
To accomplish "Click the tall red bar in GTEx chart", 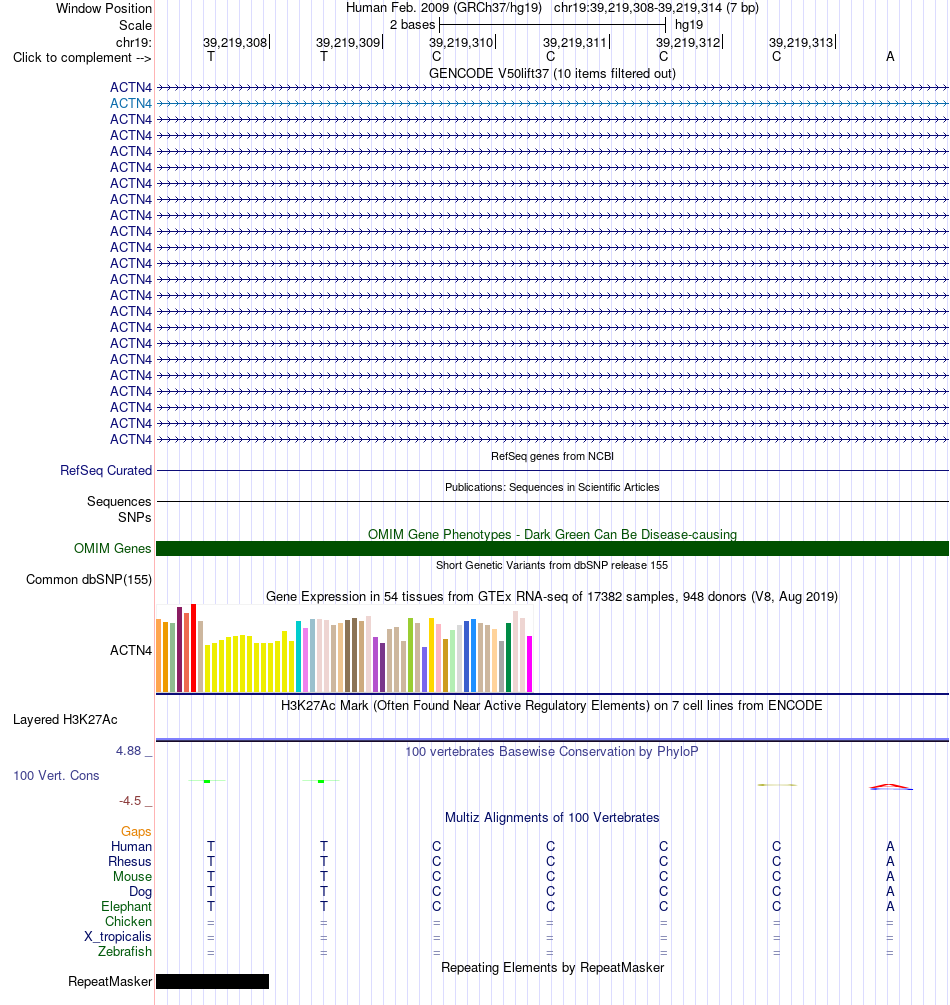I will 194,648.
